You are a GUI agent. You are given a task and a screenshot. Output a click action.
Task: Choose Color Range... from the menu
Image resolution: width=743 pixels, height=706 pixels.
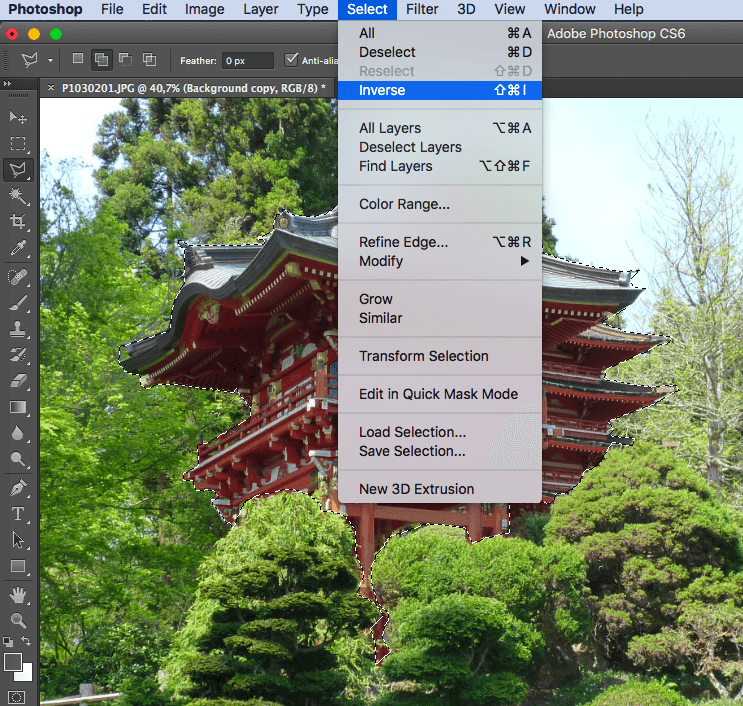point(404,204)
